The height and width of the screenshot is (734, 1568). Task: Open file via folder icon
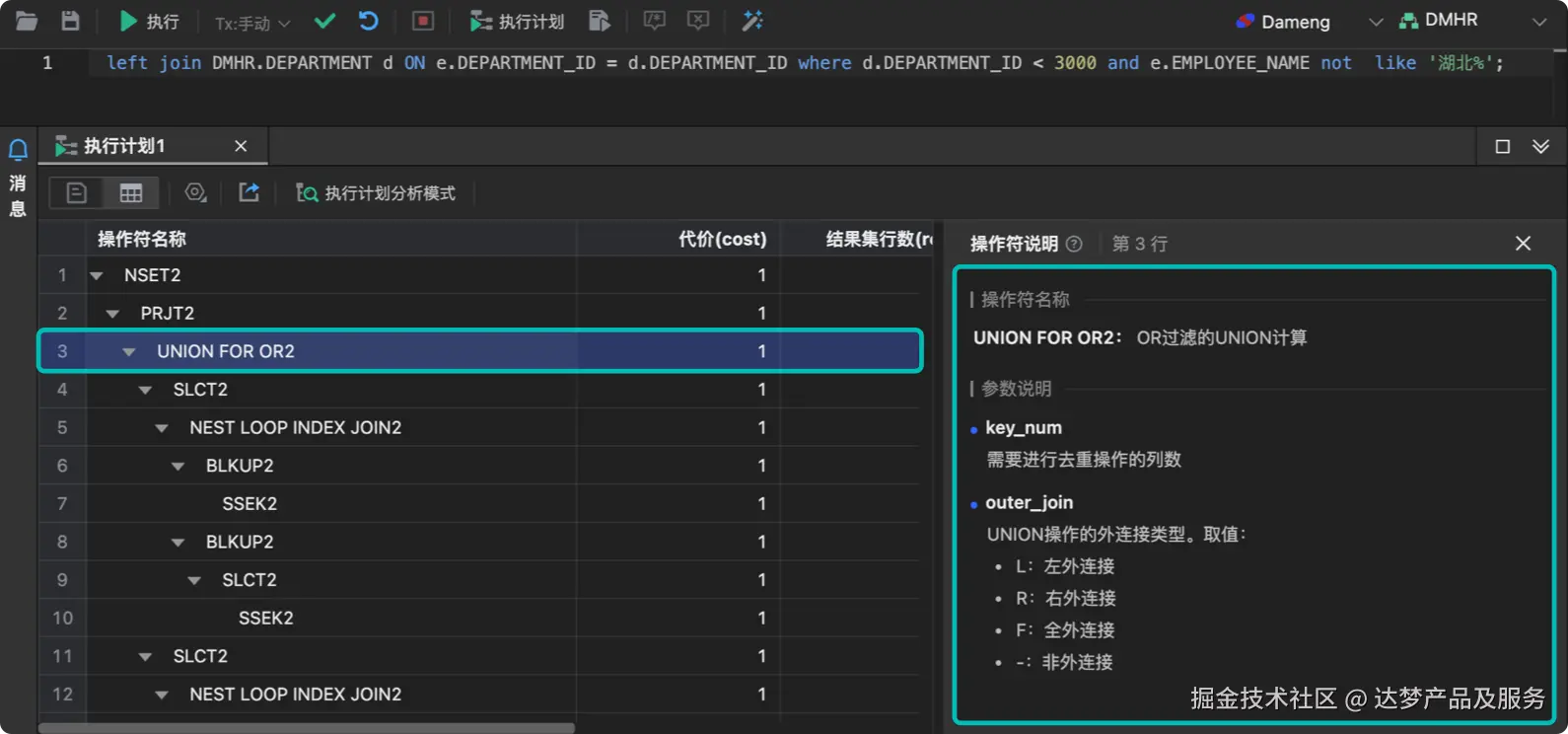27,21
